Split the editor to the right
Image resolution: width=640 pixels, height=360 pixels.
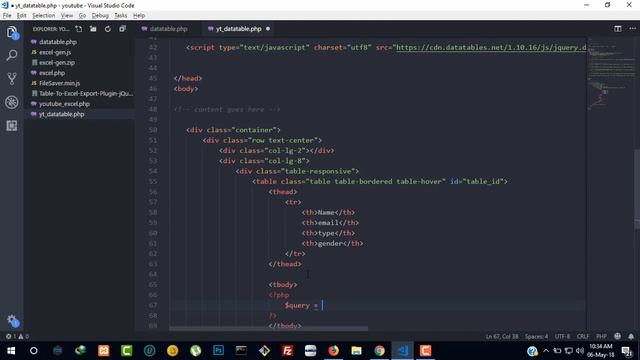pyautogui.click(x=618, y=29)
